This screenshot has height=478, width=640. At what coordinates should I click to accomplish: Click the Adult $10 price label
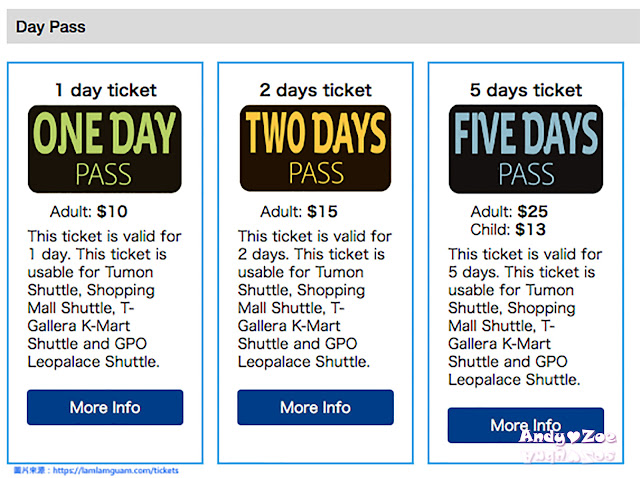click(x=89, y=211)
